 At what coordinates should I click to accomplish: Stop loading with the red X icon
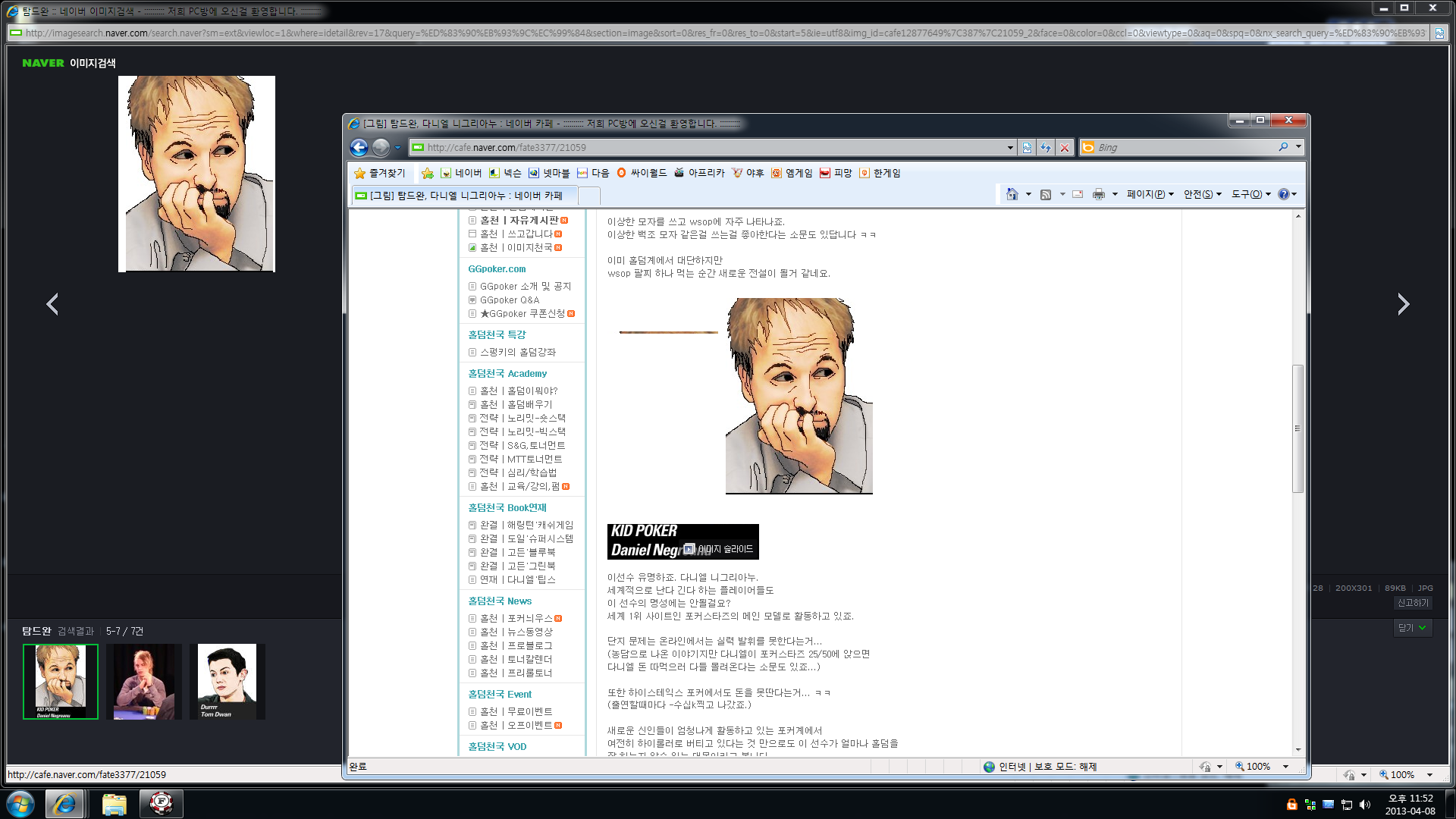click(x=1065, y=147)
